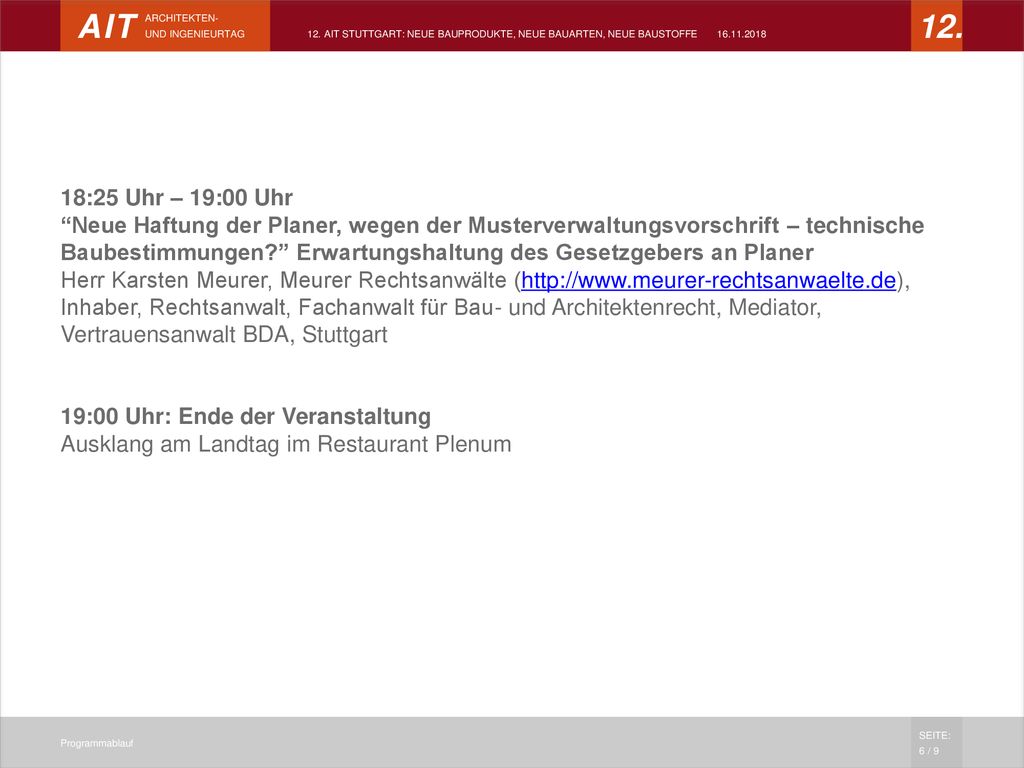This screenshot has height=768, width=1024.
Task: Click the 'Baubestimmungen?' second title line
Action: [x=437, y=253]
